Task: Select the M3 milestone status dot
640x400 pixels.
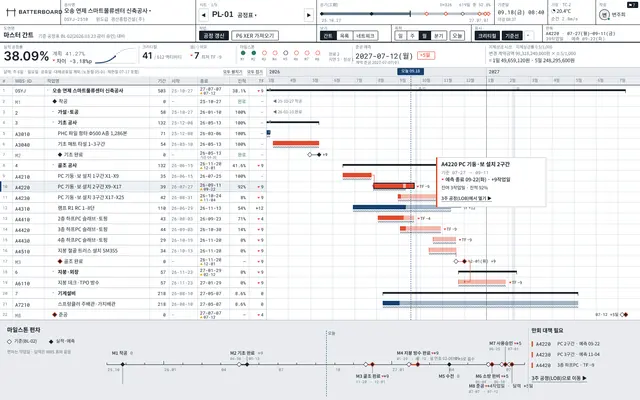Action: 264,53
